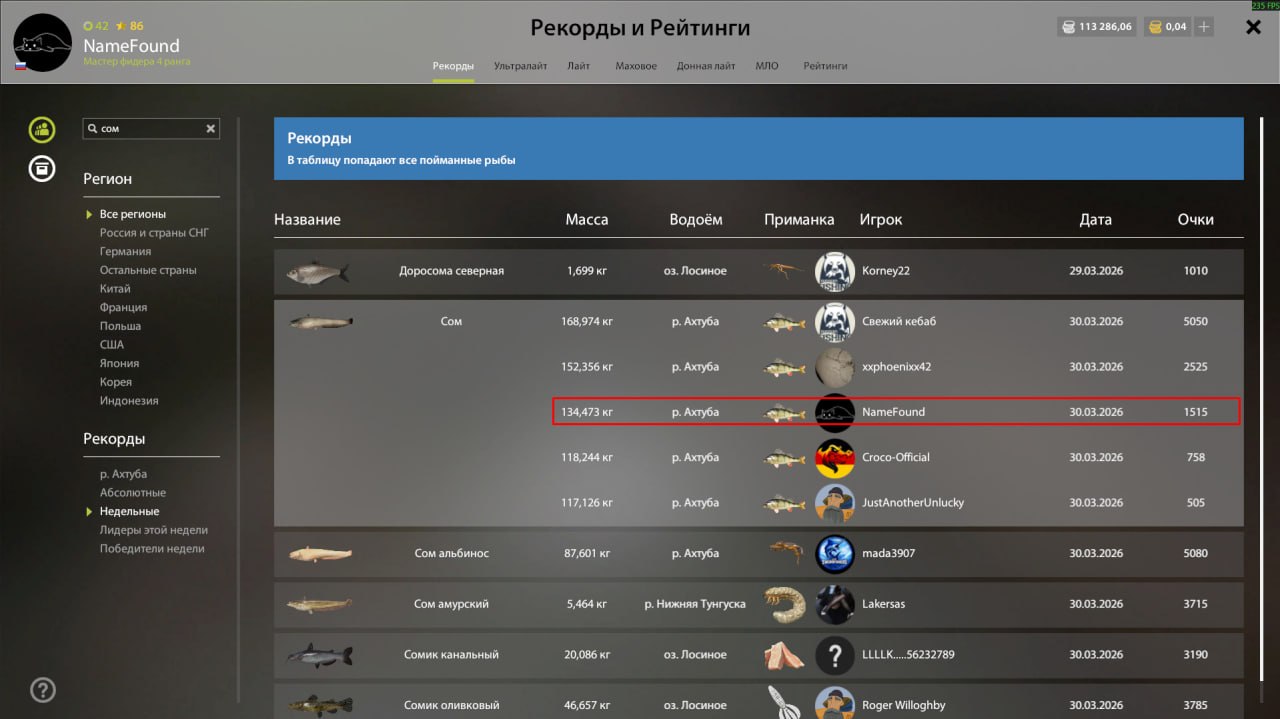The width and height of the screenshot is (1280, 719).
Task: Show Абсолютные records
Action: [x=133, y=493]
